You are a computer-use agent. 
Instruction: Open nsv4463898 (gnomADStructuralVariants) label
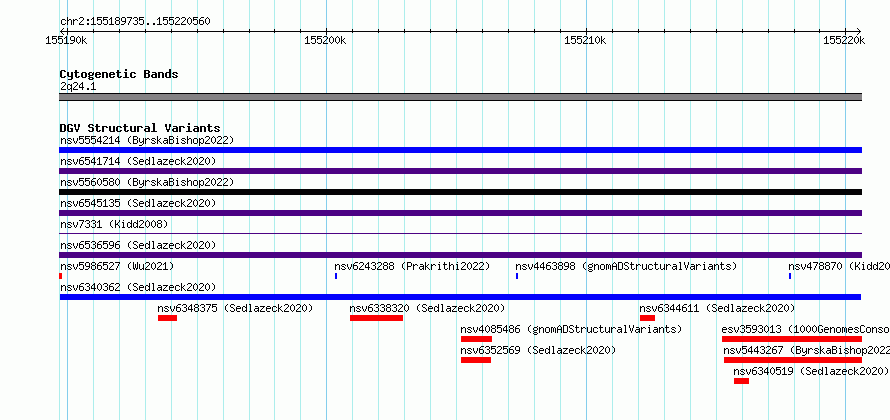click(626, 266)
